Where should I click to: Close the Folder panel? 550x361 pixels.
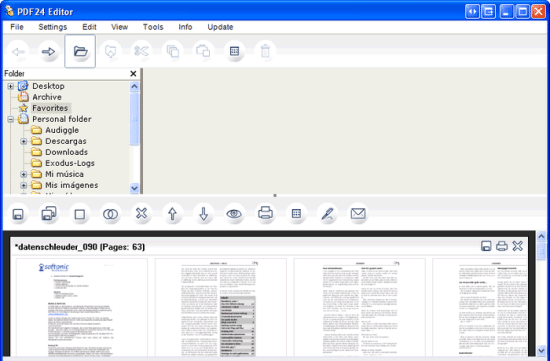pyautogui.click(x=133, y=74)
